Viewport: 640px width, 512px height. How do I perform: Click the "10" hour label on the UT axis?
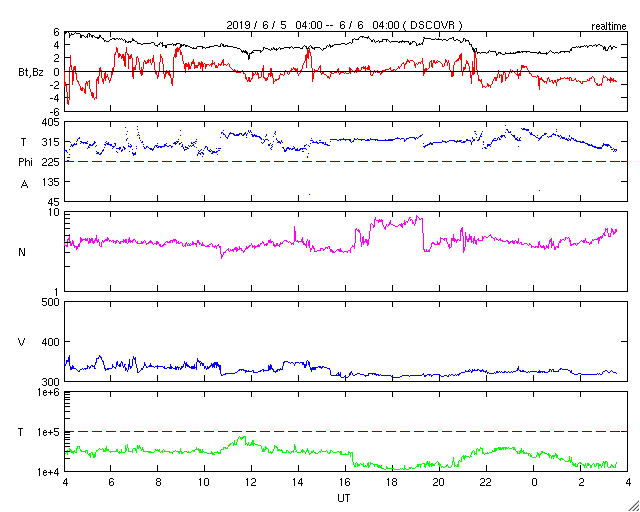(x=204, y=482)
